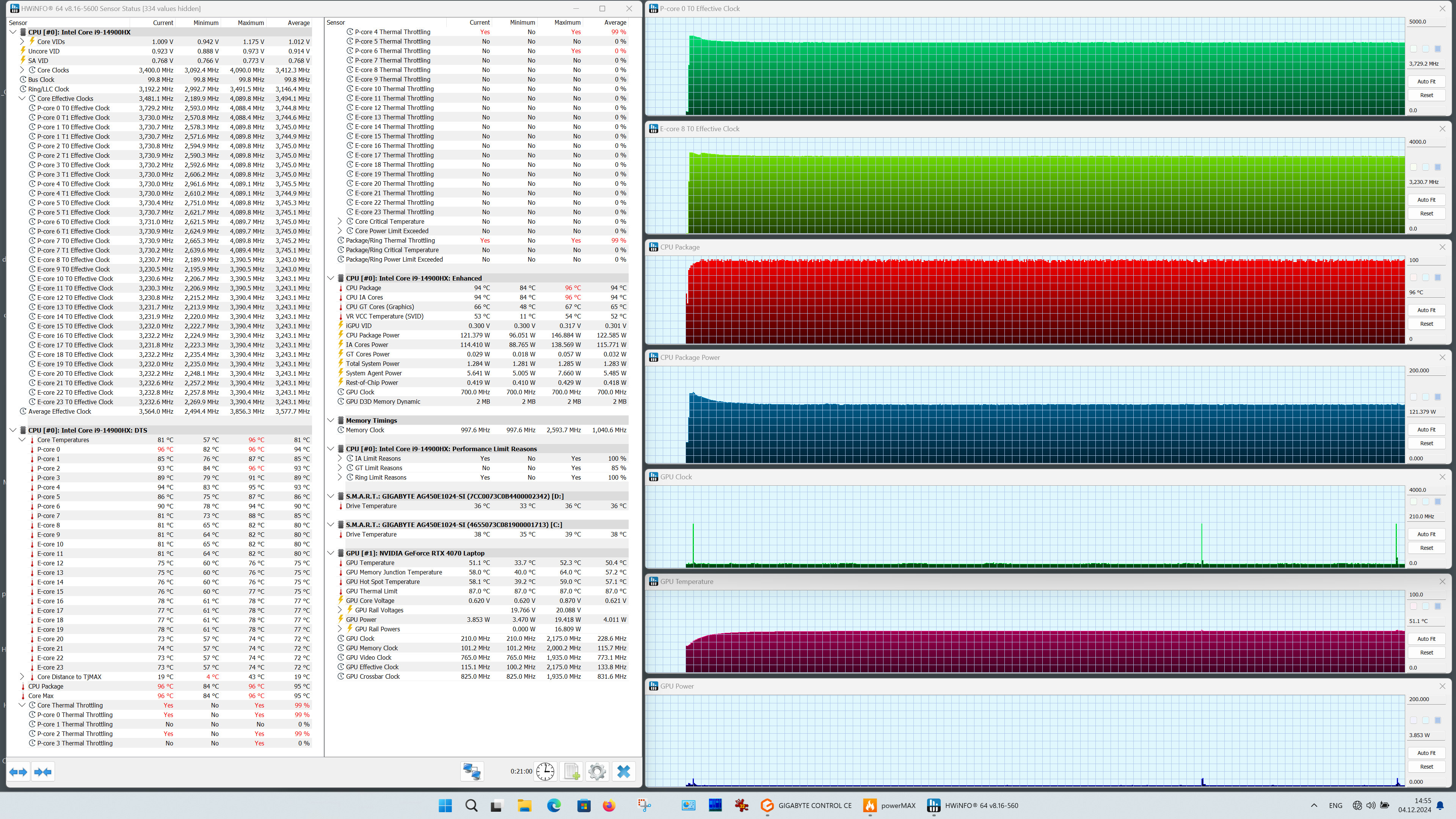Open the remote network monitoring icon
Viewport: 1456px width, 819px height.
[x=471, y=772]
